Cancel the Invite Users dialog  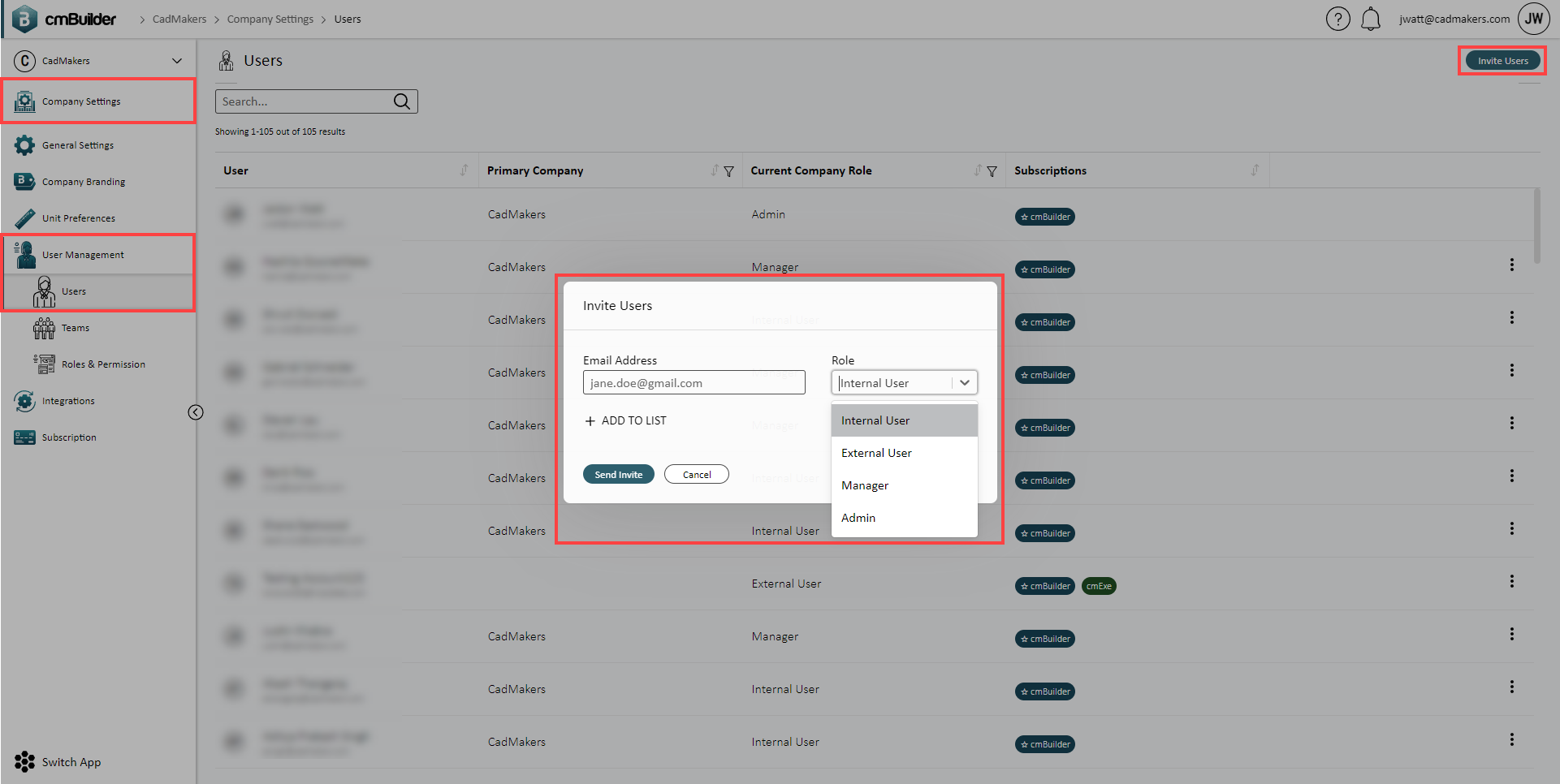coord(696,474)
